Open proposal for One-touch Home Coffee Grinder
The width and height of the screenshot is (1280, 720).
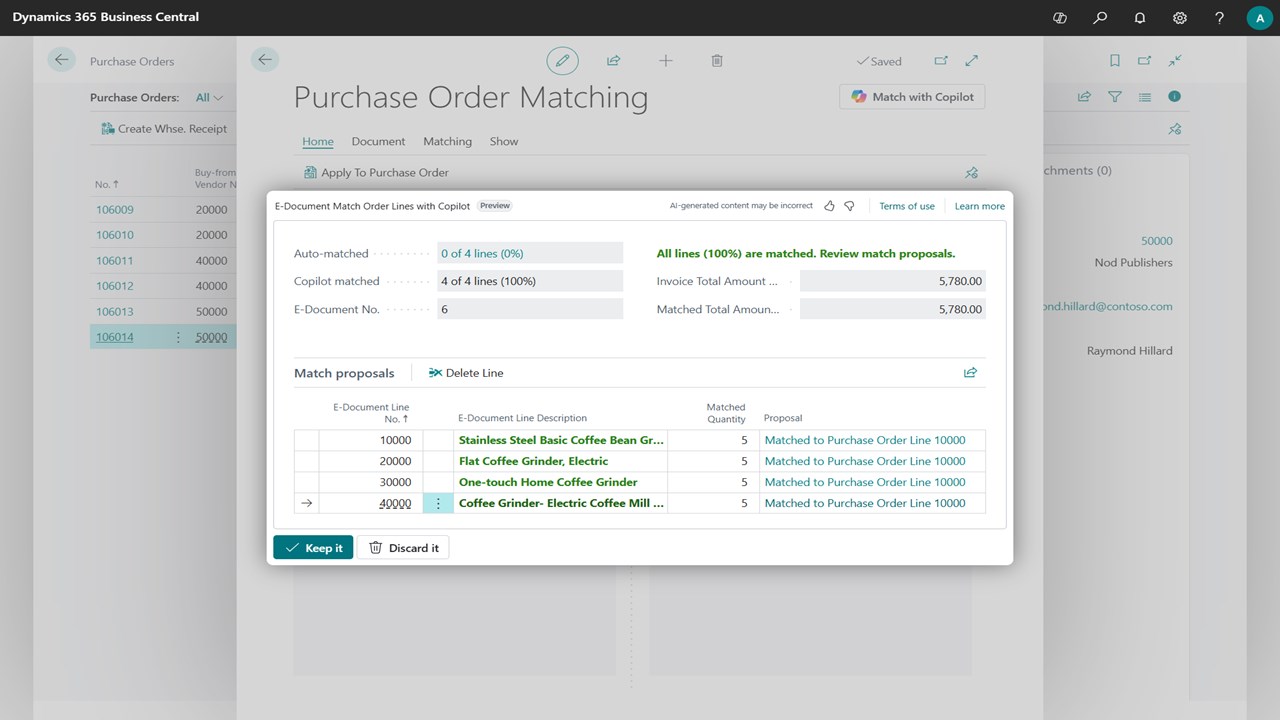[x=865, y=482]
